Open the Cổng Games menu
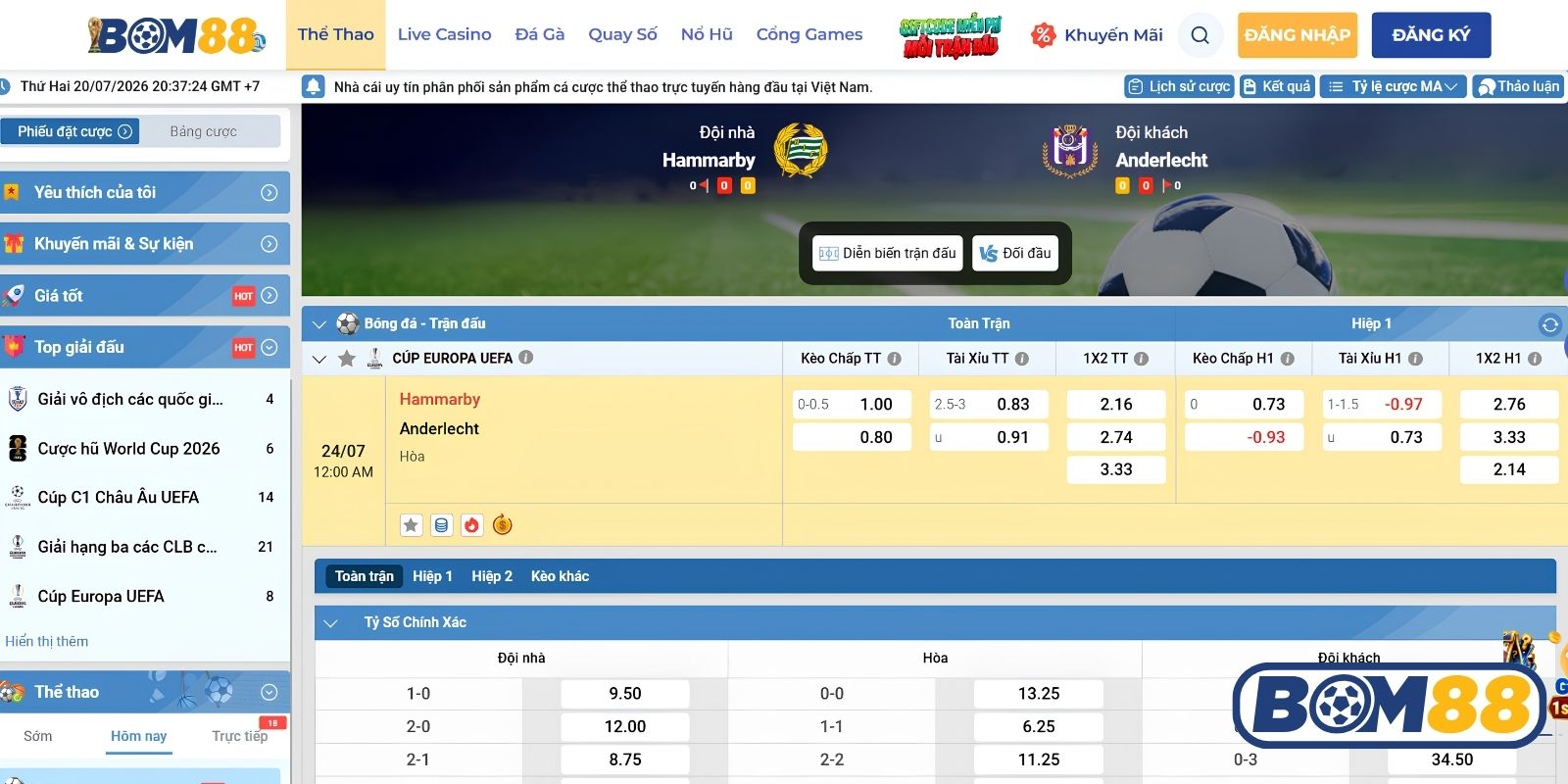The height and width of the screenshot is (784, 1568). coord(809,34)
